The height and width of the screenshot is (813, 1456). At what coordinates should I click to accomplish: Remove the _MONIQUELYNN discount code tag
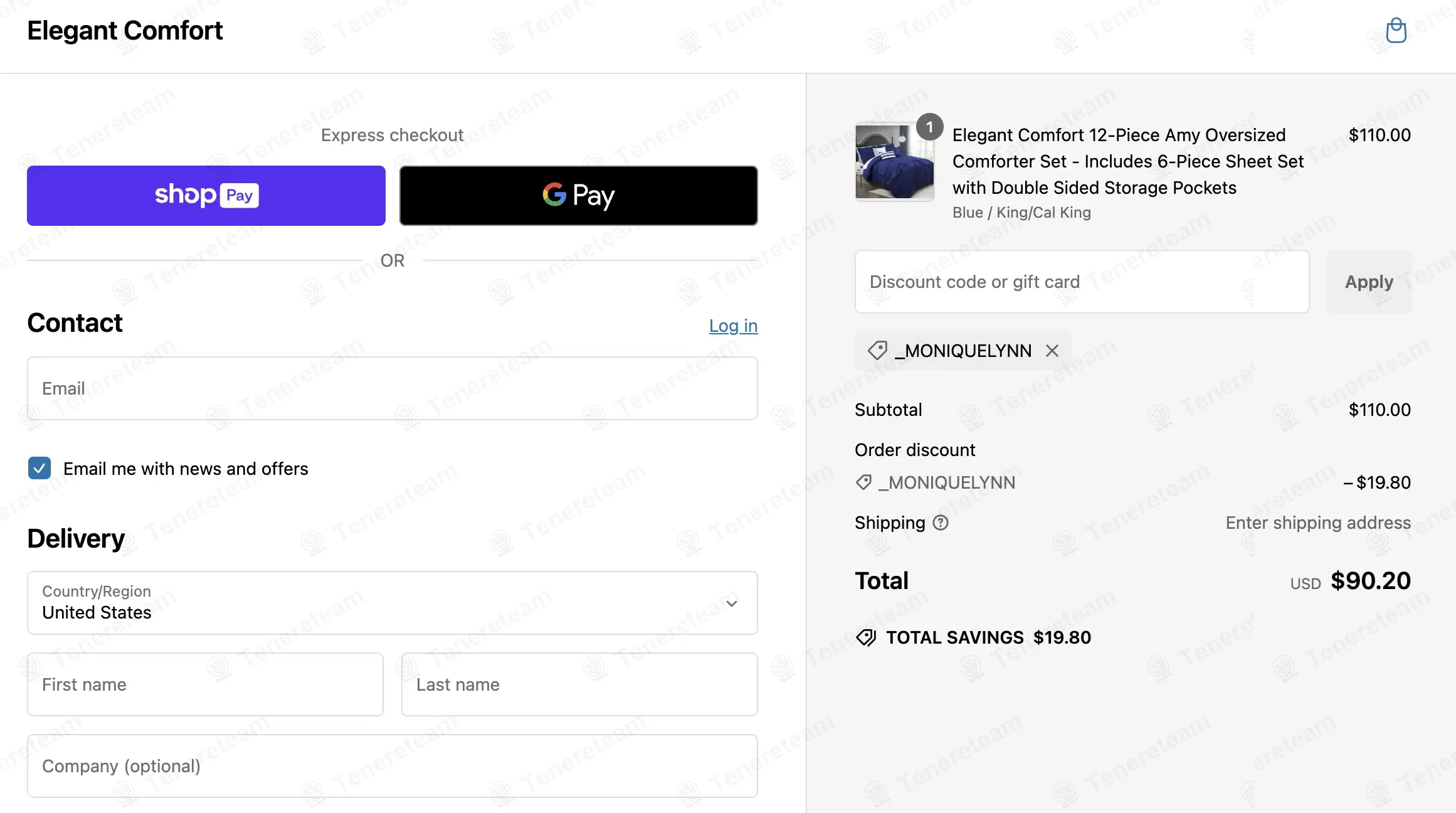tap(1052, 351)
